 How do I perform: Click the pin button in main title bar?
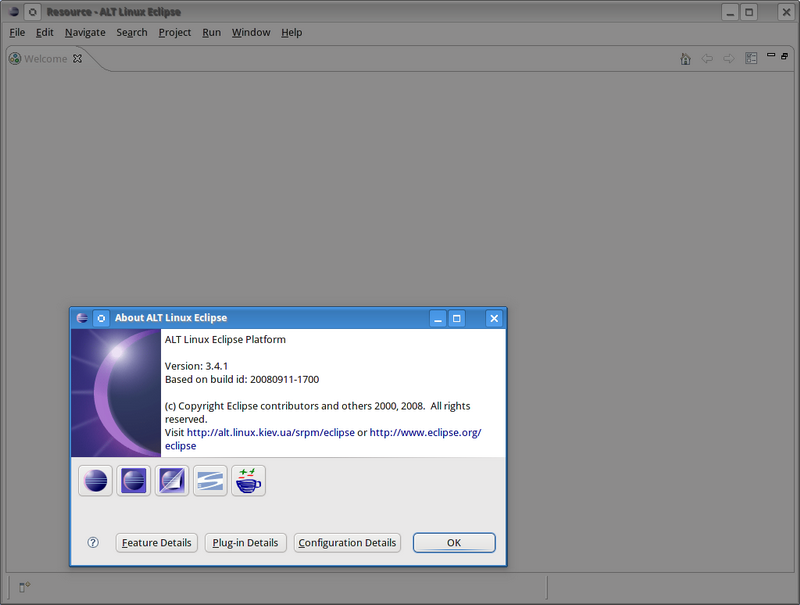point(33,12)
